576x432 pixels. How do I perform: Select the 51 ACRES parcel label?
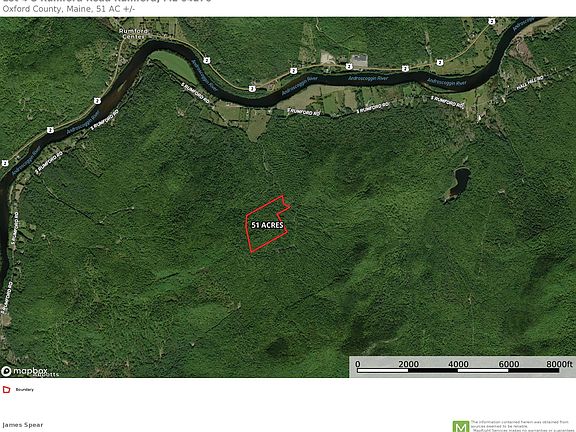tap(267, 225)
